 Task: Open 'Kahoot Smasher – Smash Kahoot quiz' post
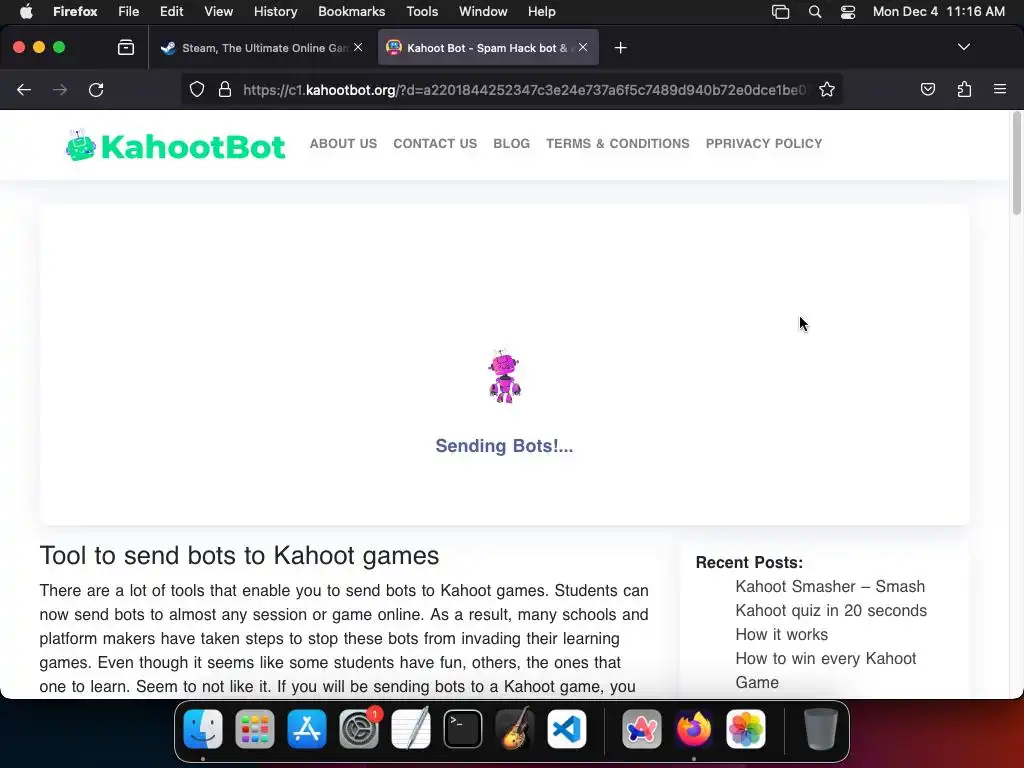point(831,598)
